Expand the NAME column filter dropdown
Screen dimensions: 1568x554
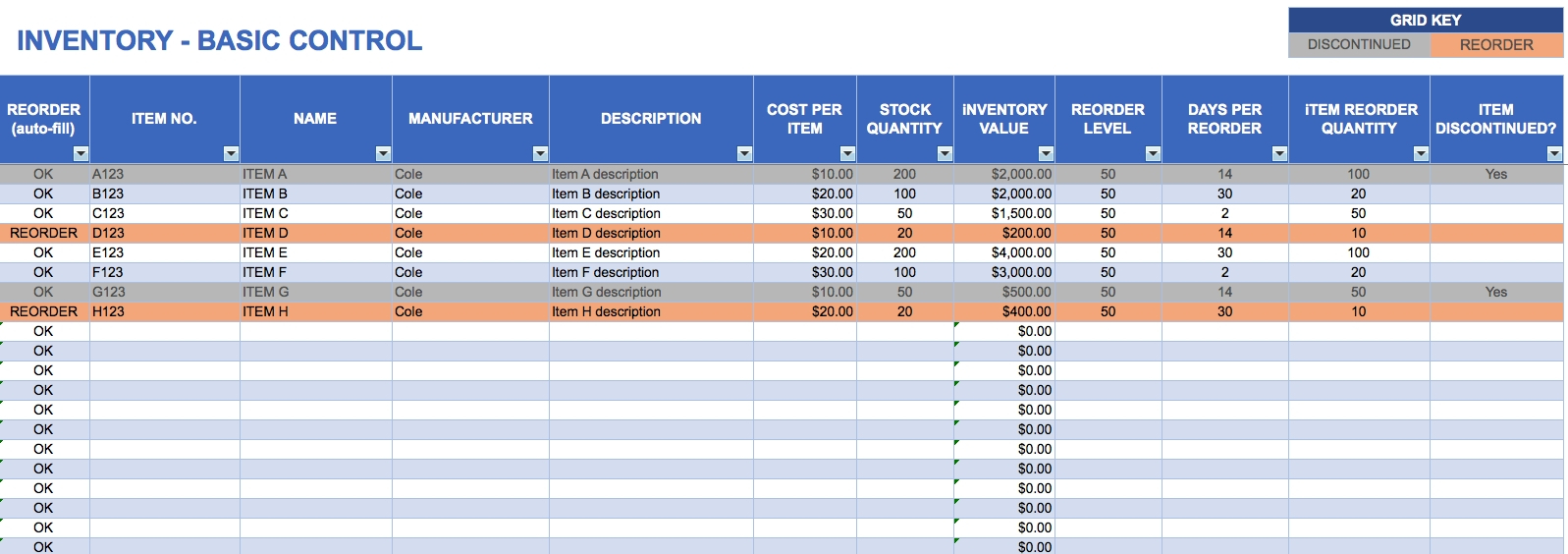383,153
